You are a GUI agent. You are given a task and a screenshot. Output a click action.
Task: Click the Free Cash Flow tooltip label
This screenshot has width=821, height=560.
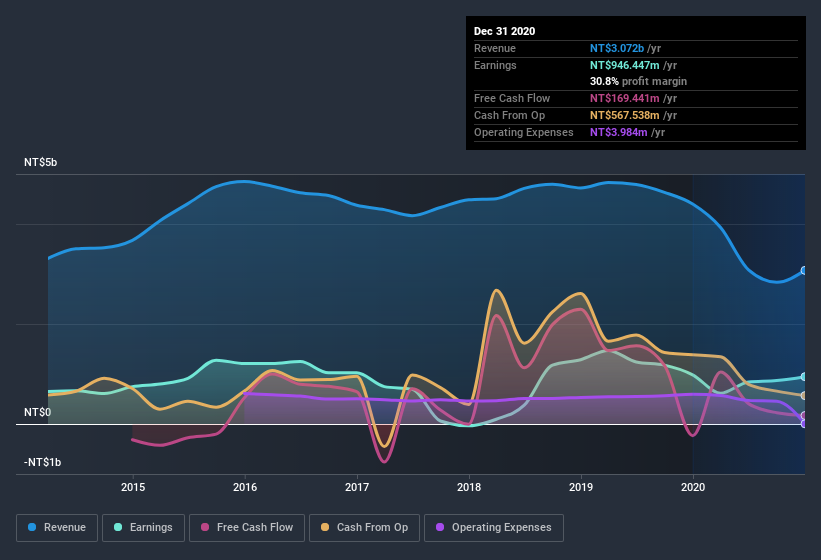[x=512, y=98]
